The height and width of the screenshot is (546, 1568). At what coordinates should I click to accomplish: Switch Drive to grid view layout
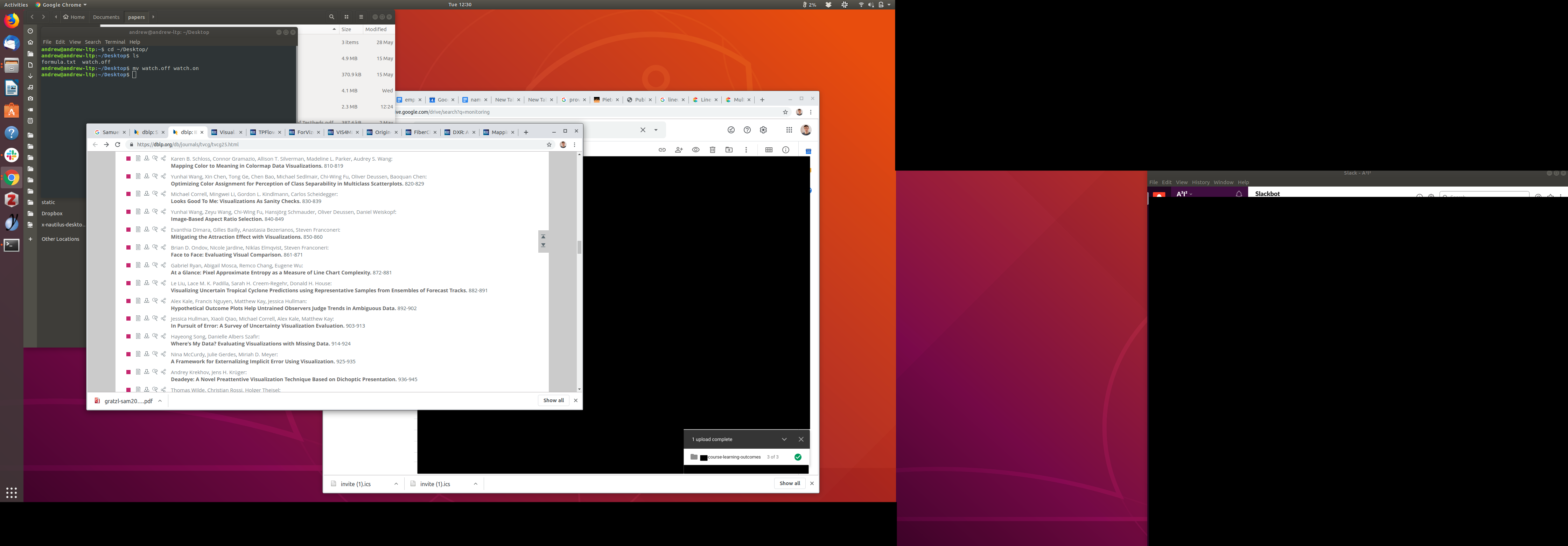pos(769,150)
